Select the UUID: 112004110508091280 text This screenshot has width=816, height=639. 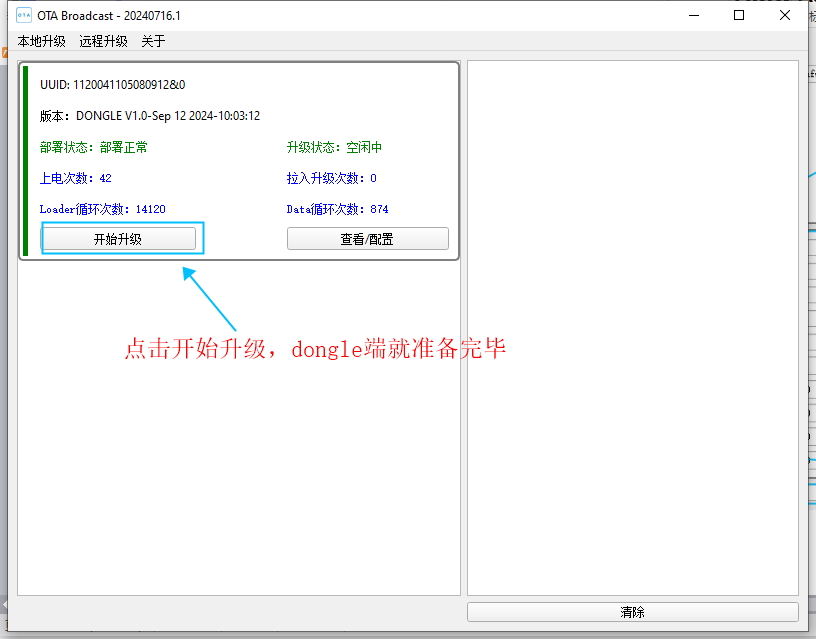point(112,85)
